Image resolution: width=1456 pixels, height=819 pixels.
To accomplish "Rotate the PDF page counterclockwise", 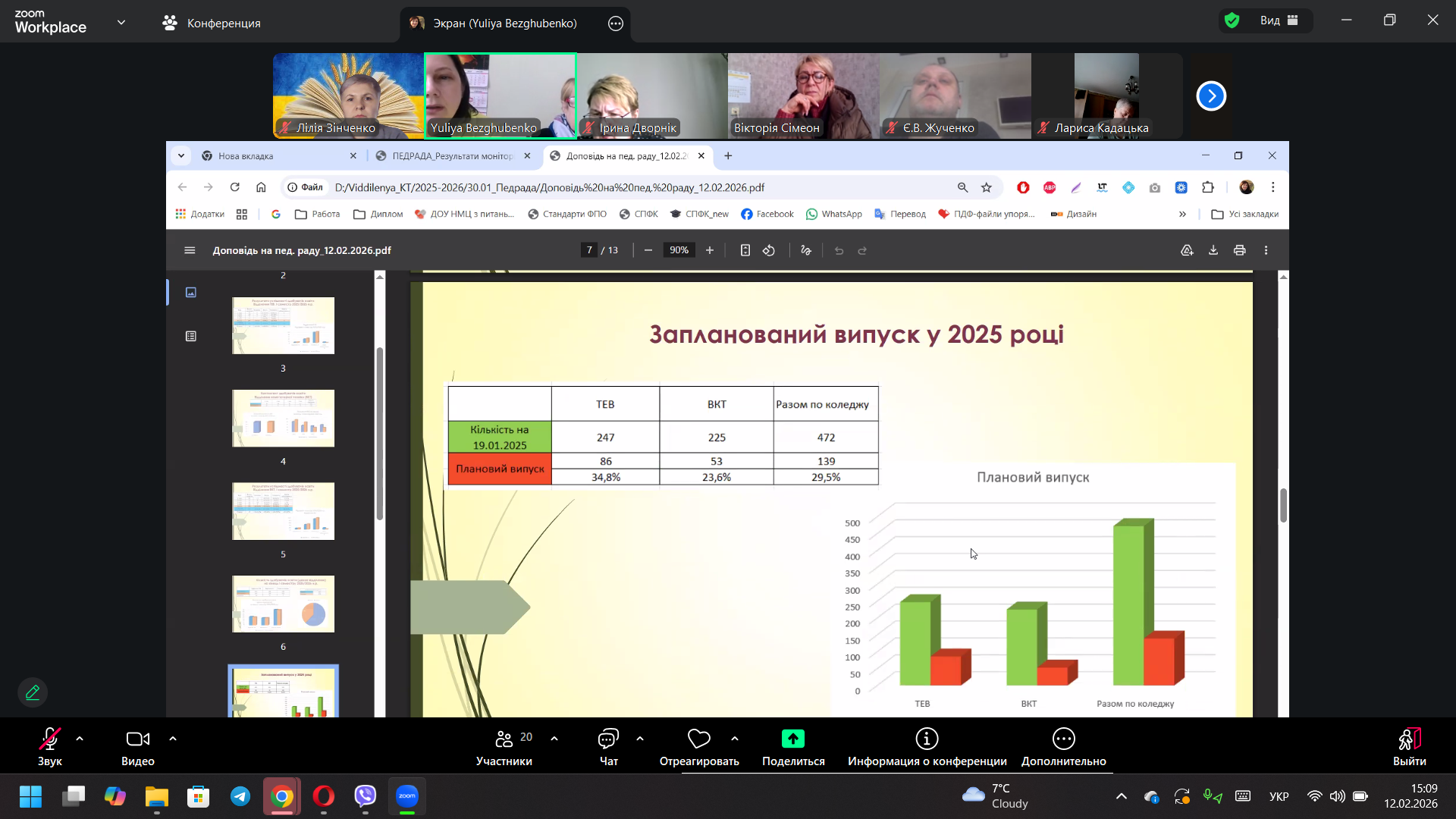I will point(769,250).
